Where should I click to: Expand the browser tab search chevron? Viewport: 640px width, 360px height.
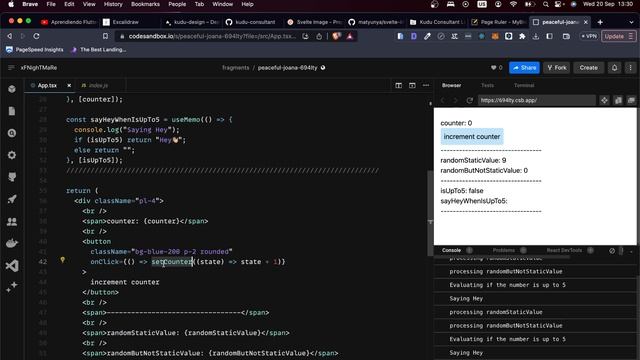pos(631,22)
